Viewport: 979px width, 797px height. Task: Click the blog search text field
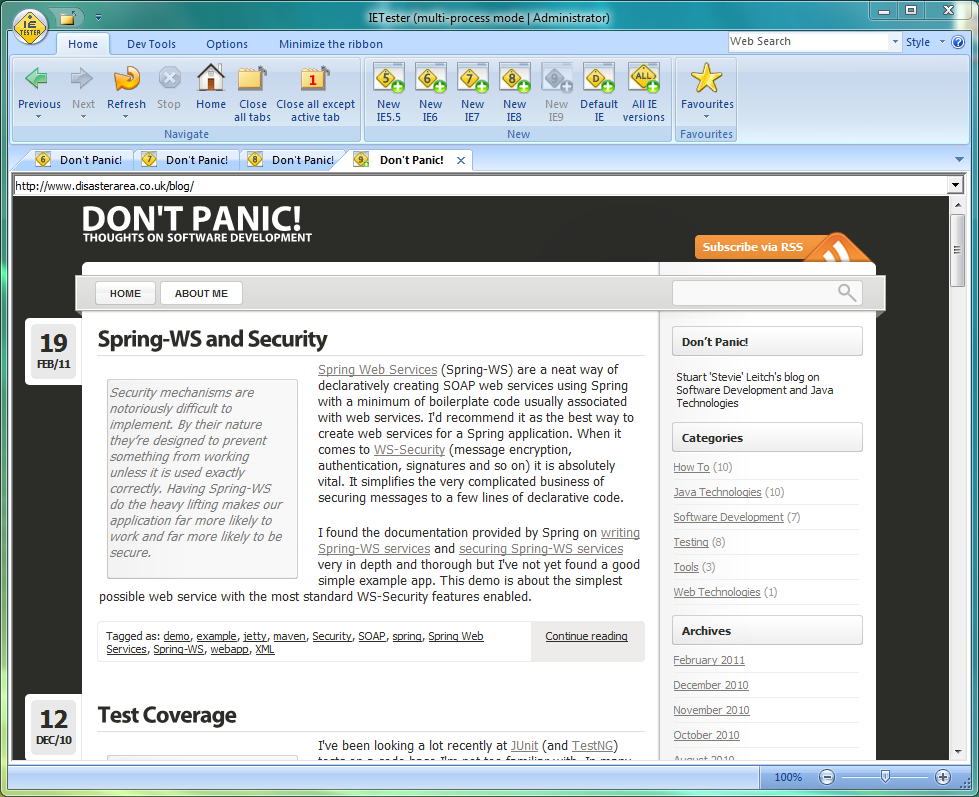pos(754,293)
